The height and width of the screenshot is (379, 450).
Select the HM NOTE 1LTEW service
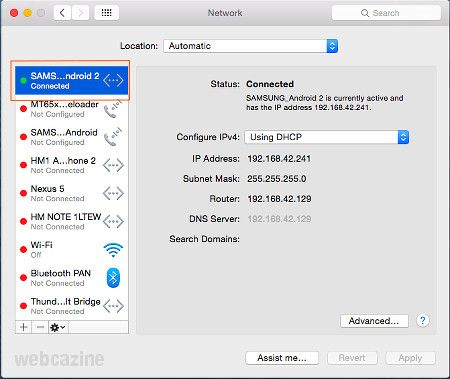click(72, 222)
